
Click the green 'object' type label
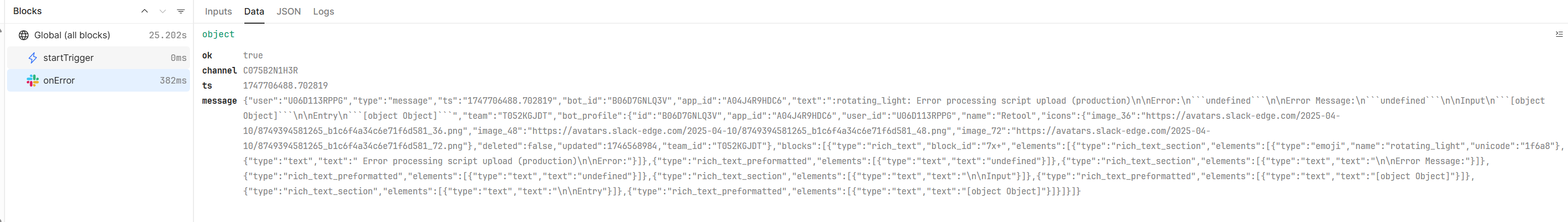click(x=218, y=35)
